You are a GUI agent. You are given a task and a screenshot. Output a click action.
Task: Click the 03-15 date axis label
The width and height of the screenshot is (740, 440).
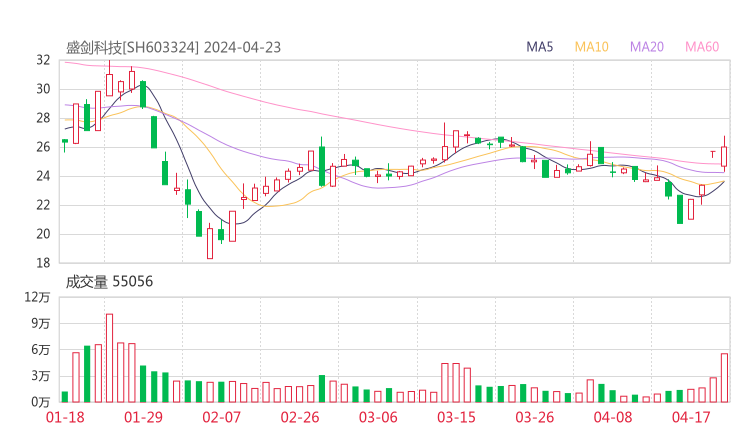(456, 417)
